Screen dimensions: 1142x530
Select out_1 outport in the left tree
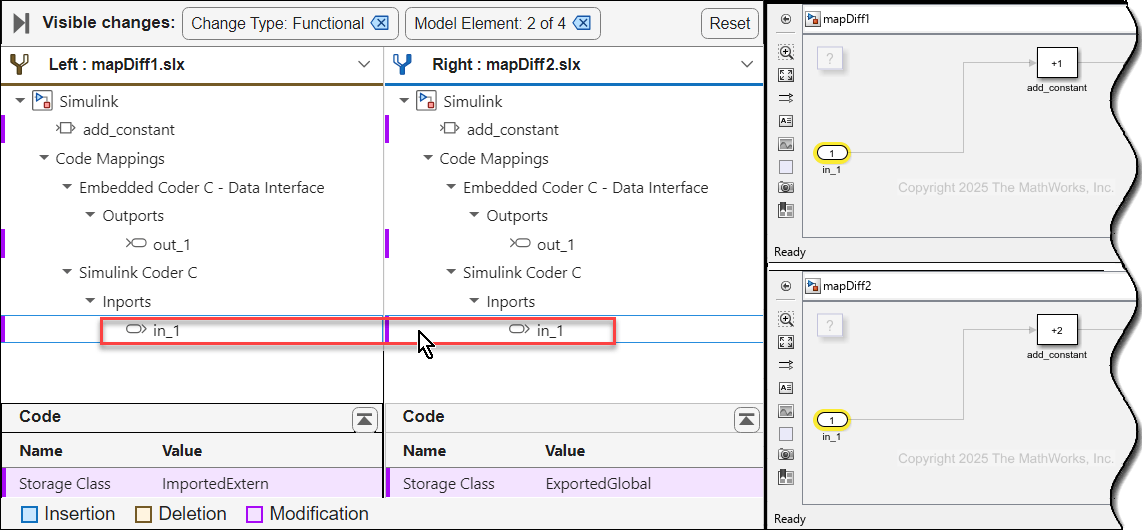(x=170, y=245)
